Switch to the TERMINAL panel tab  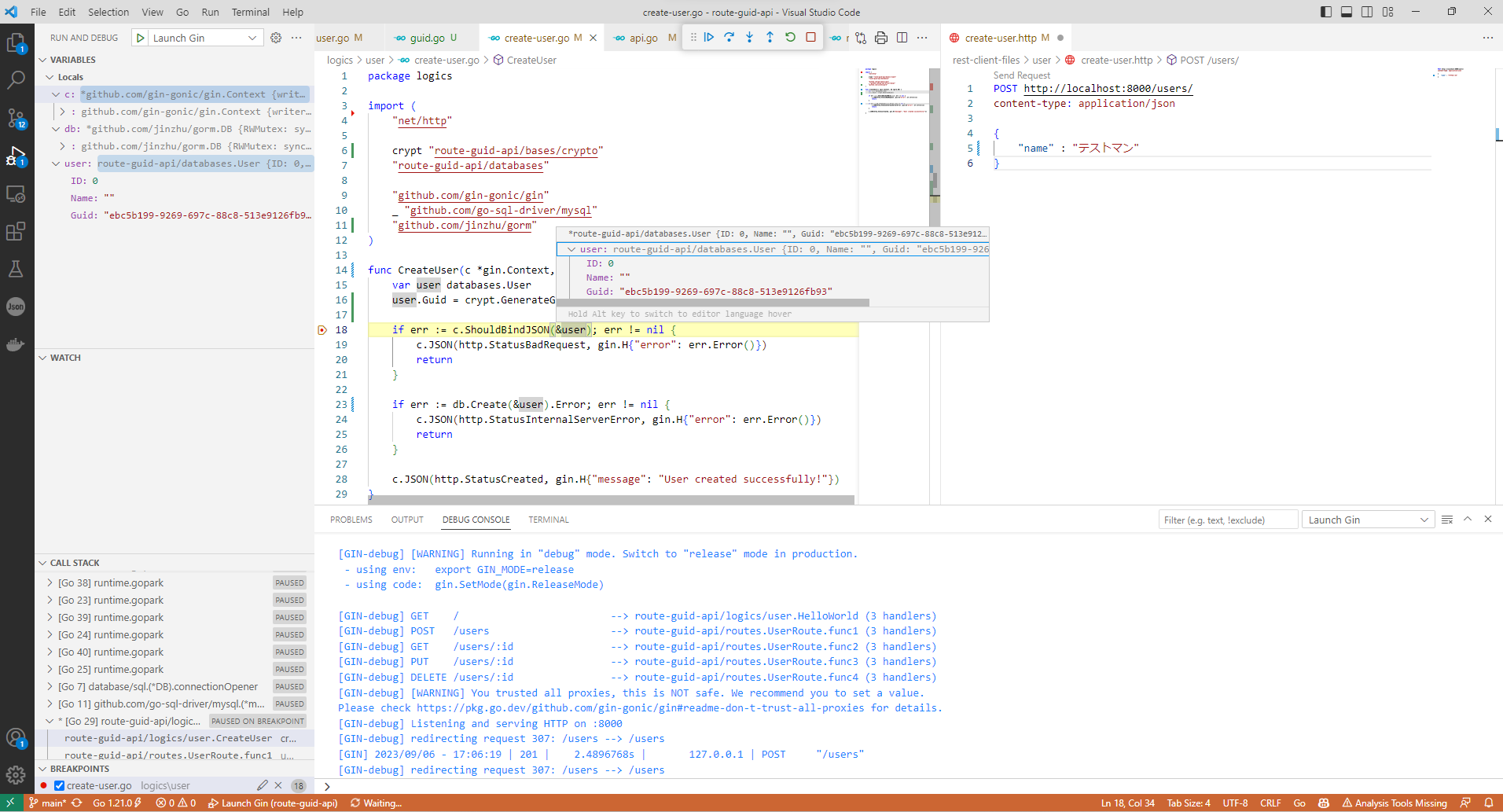pyautogui.click(x=548, y=520)
